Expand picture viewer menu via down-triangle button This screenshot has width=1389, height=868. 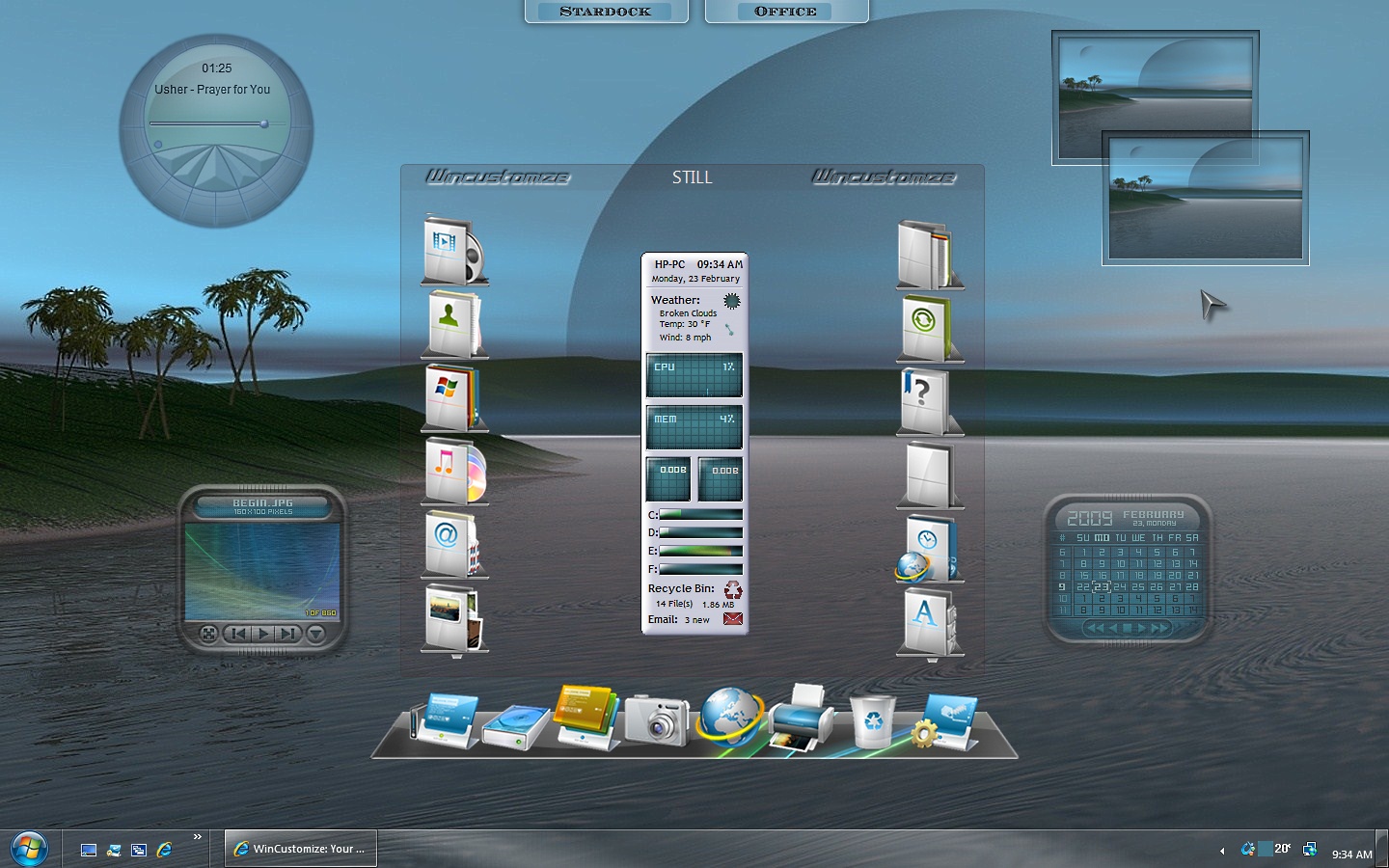click(x=315, y=634)
